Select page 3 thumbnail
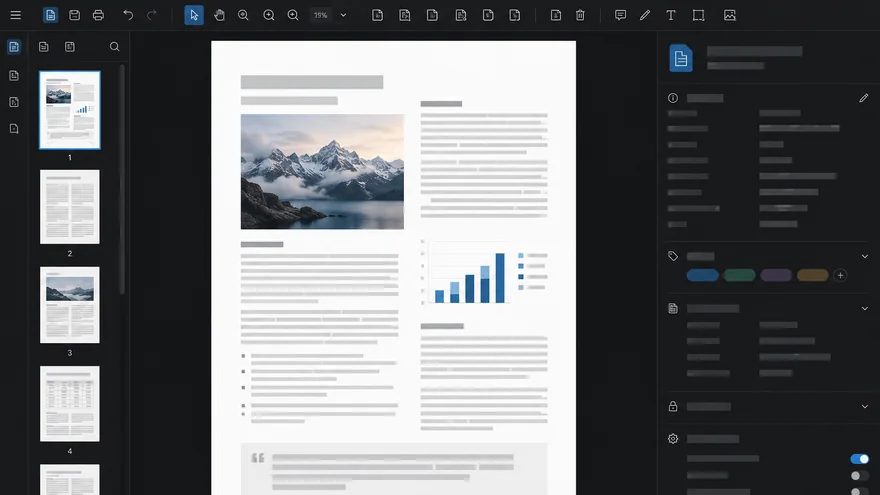This screenshot has width=880, height=495. (70, 305)
